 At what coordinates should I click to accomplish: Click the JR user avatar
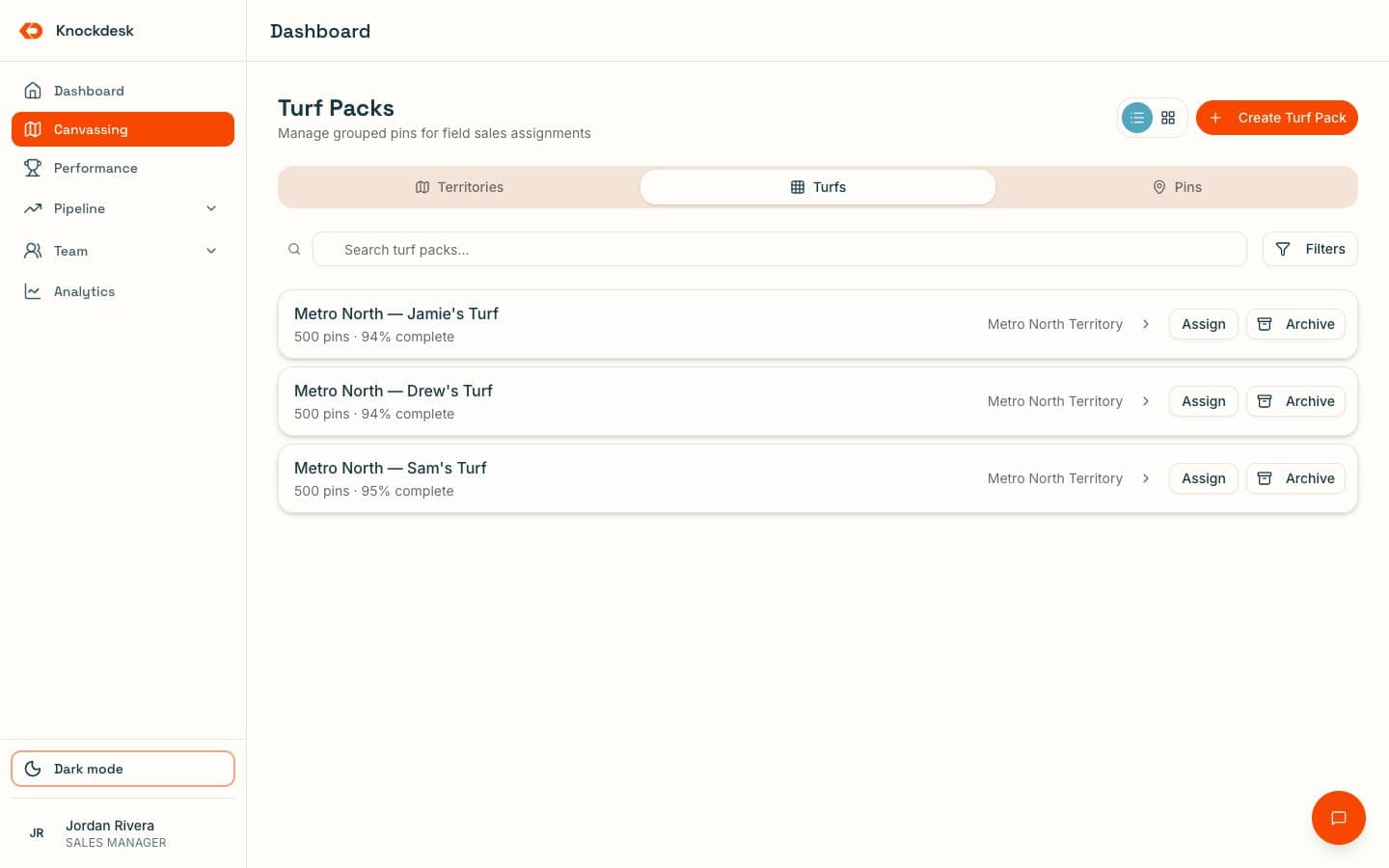[37, 833]
